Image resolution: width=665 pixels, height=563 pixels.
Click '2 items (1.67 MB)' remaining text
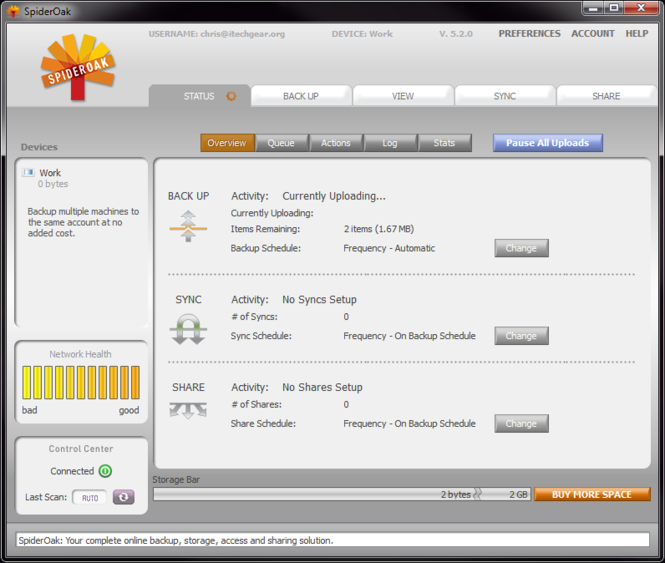(x=379, y=229)
